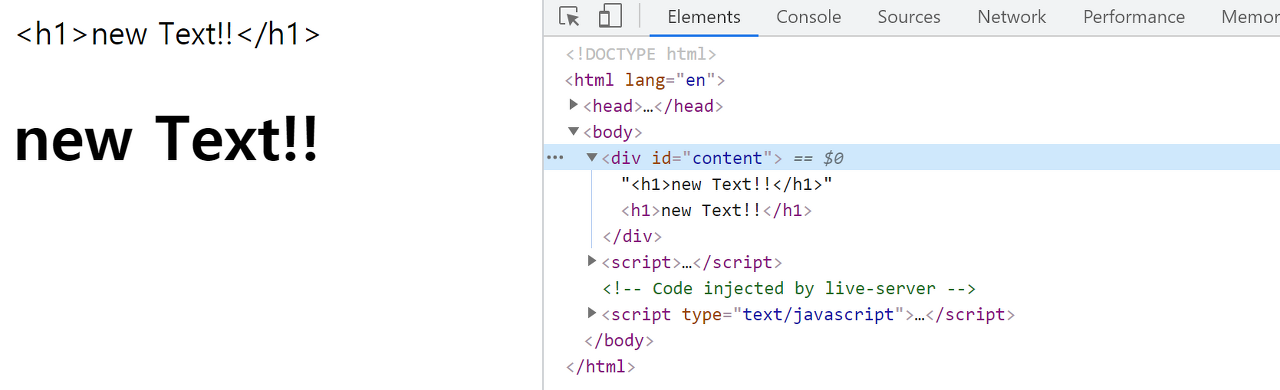1280x390 pixels.
Task: Open the Sources tab
Action: (x=909, y=17)
